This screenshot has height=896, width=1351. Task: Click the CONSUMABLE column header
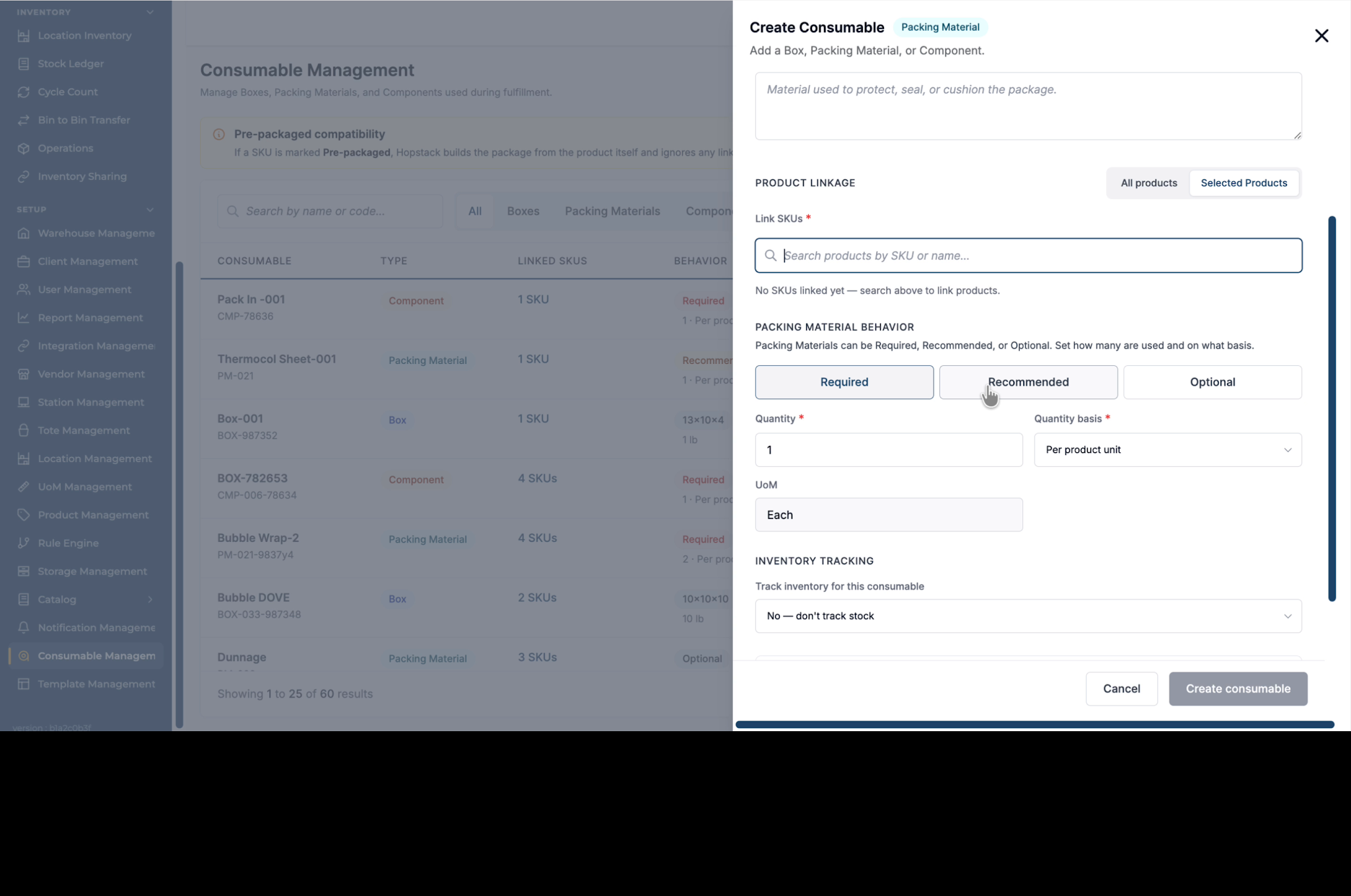point(255,261)
